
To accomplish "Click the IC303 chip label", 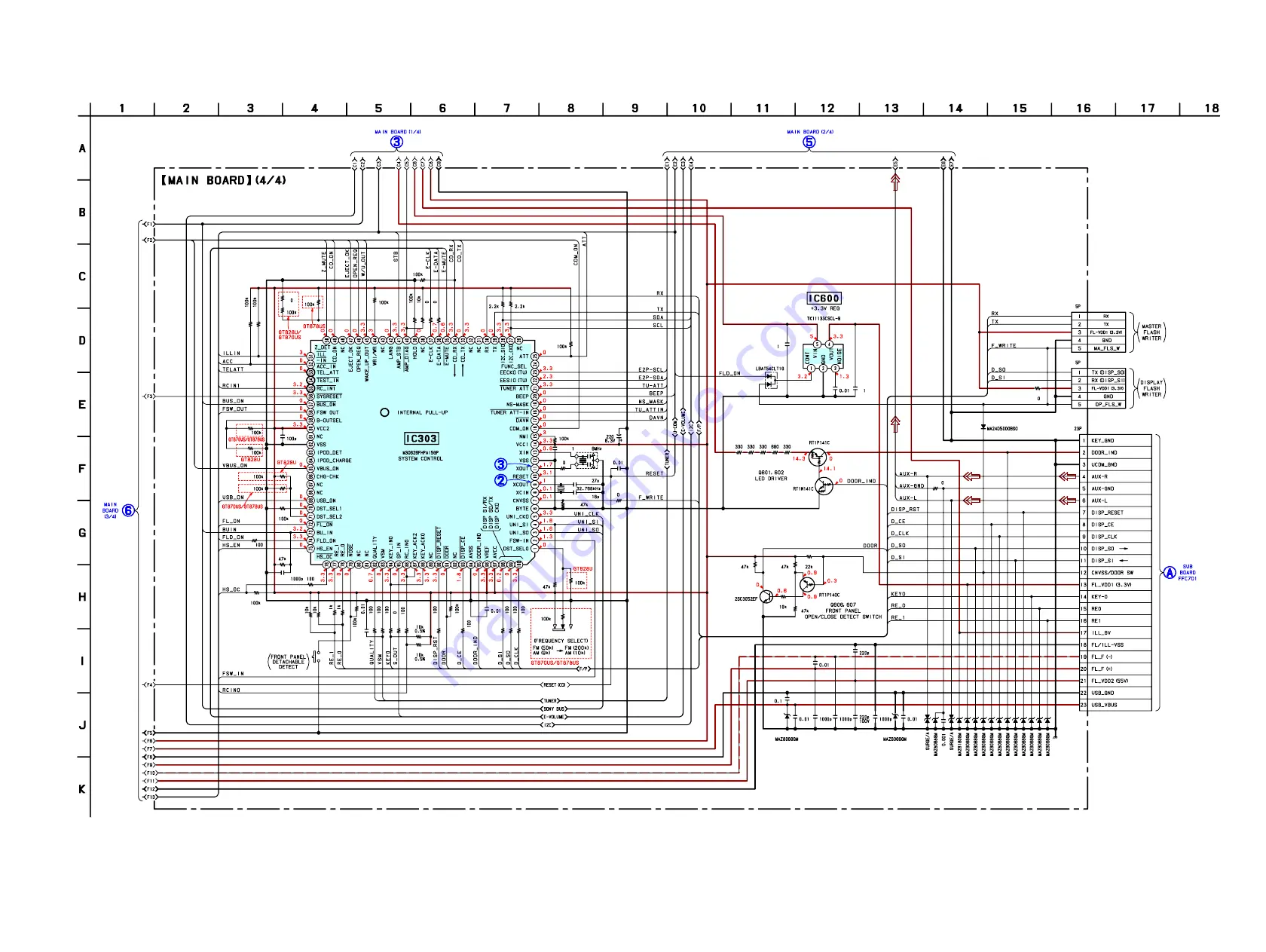I will [x=421, y=439].
